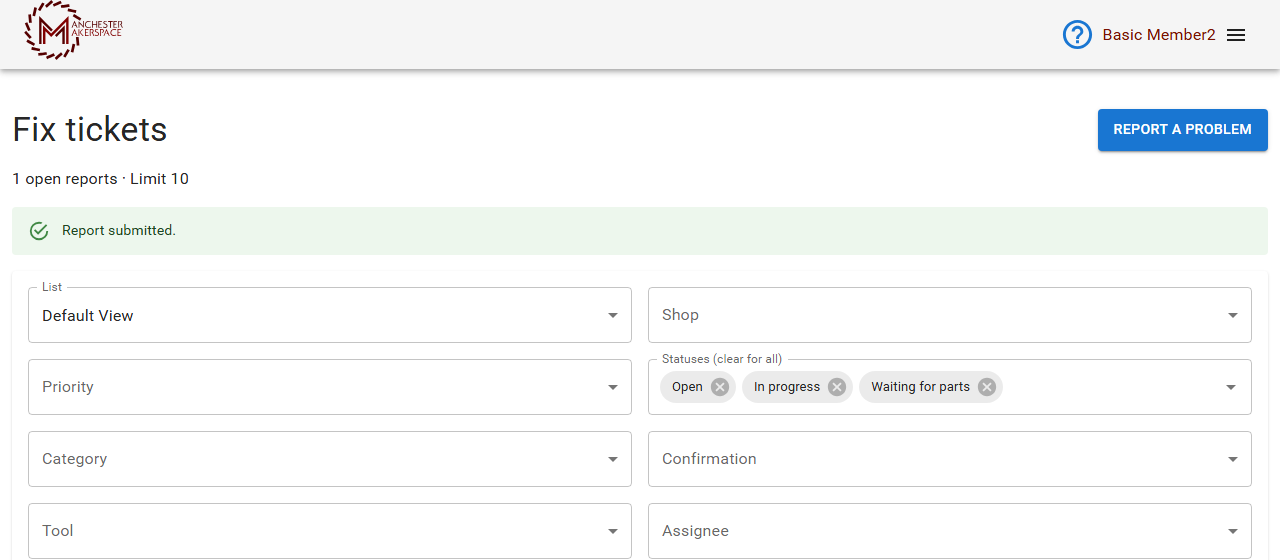This screenshot has width=1280, height=560.
Task: Remove the In progress status chip
Action: [x=837, y=387]
